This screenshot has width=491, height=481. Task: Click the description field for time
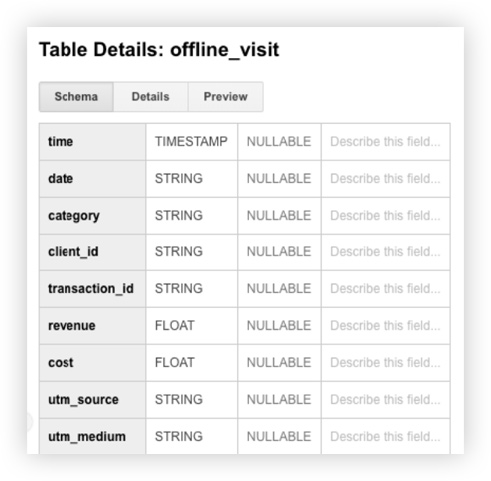pyautogui.click(x=385, y=142)
